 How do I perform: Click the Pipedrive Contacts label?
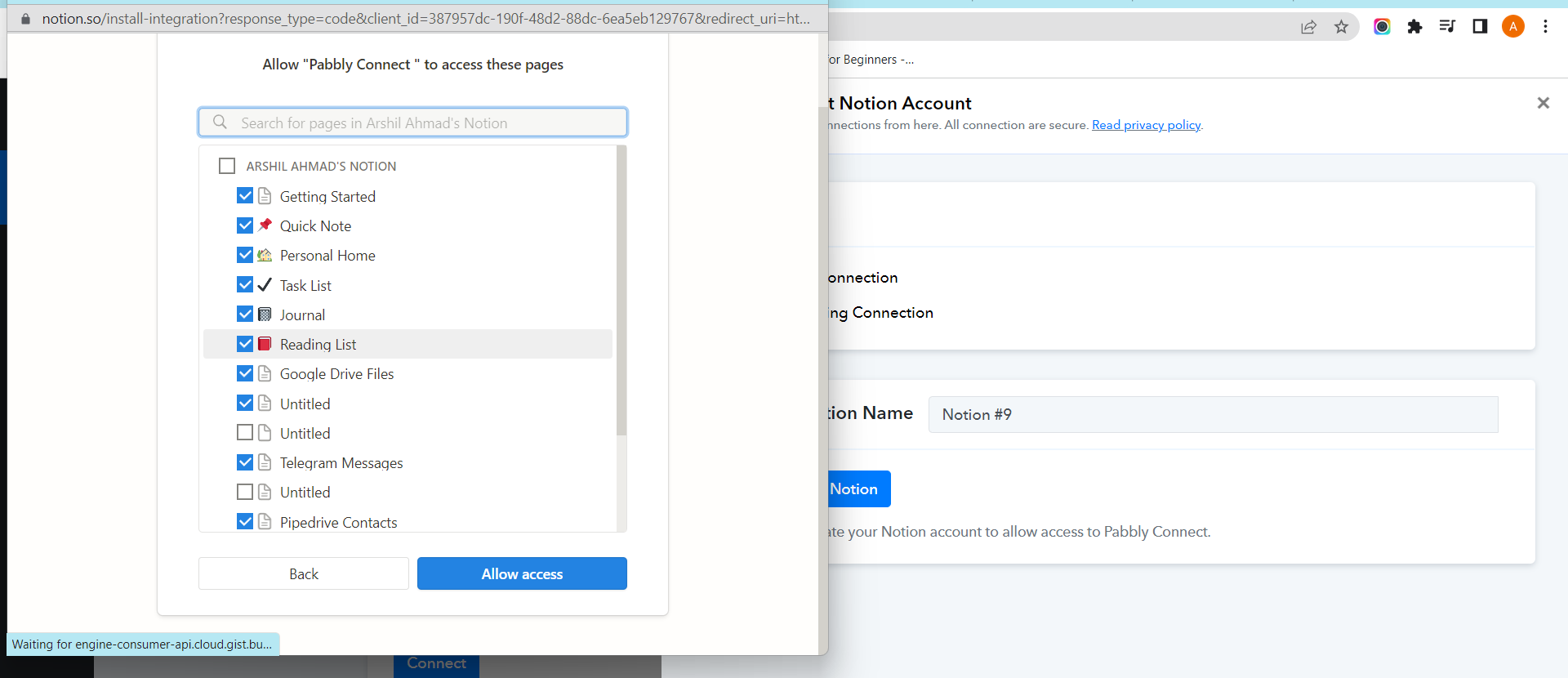(x=338, y=523)
